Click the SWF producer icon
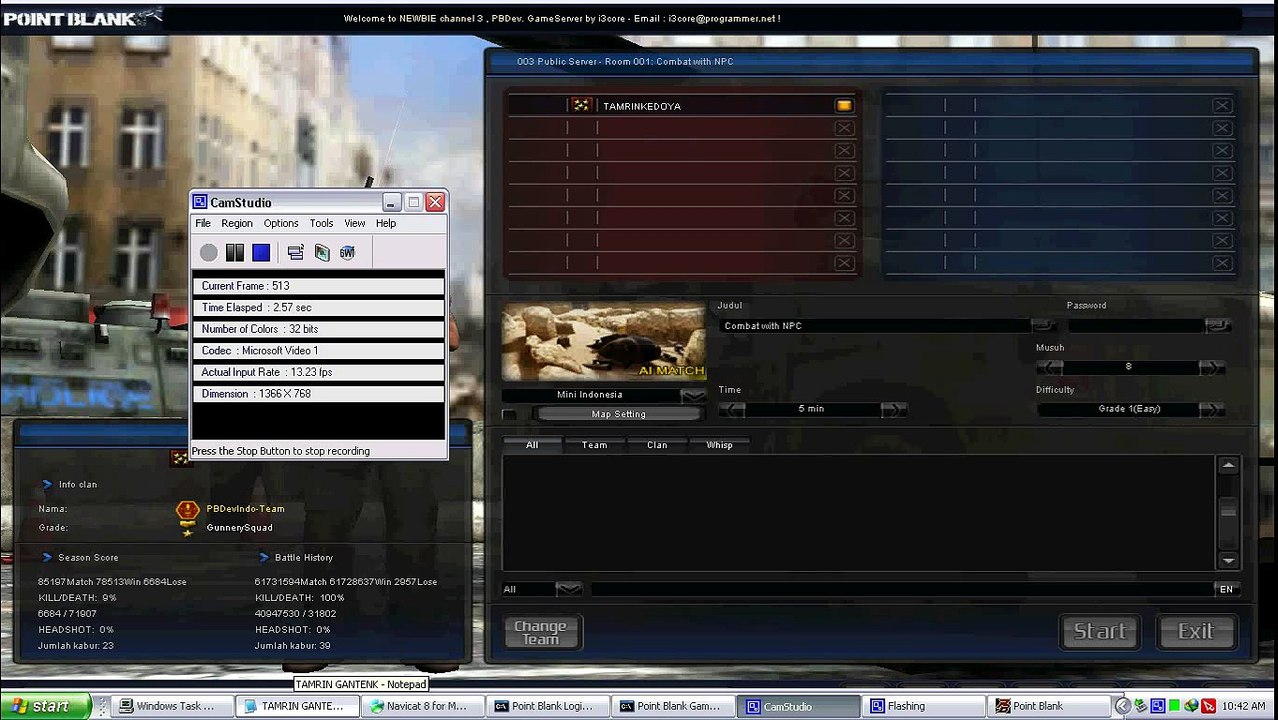 (x=347, y=253)
